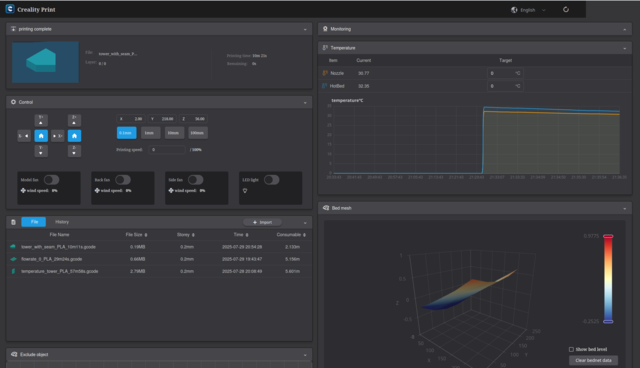Viewport: 640px width, 368px height.
Task: Switch to the File tab
Action: (x=33, y=222)
